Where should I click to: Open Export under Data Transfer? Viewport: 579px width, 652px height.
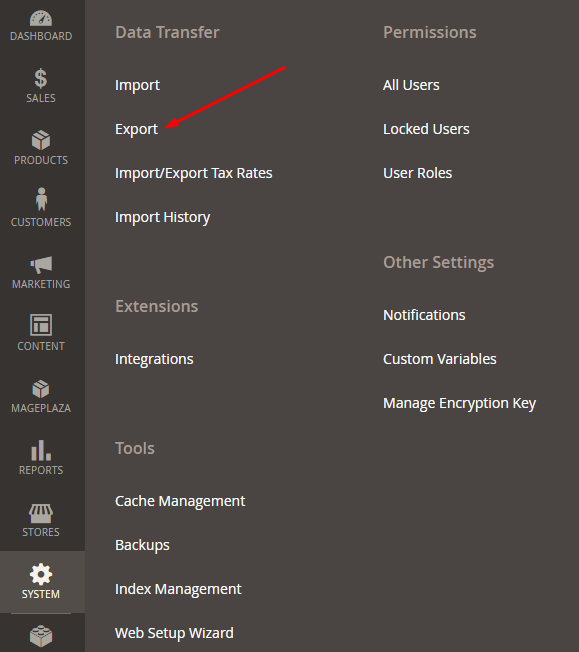click(x=136, y=129)
